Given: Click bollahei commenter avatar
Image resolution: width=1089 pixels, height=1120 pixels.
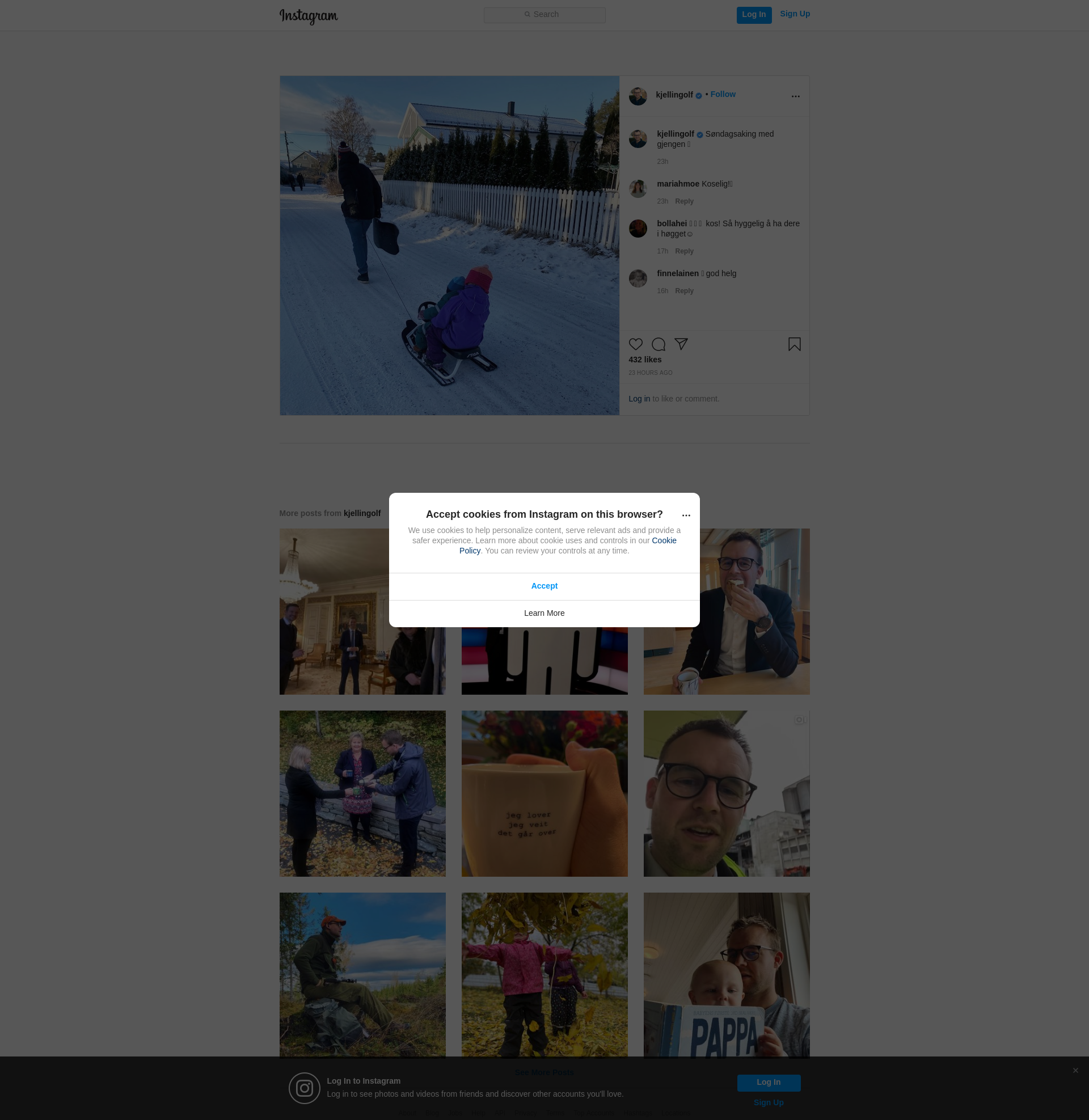Looking at the screenshot, I should tap(638, 229).
